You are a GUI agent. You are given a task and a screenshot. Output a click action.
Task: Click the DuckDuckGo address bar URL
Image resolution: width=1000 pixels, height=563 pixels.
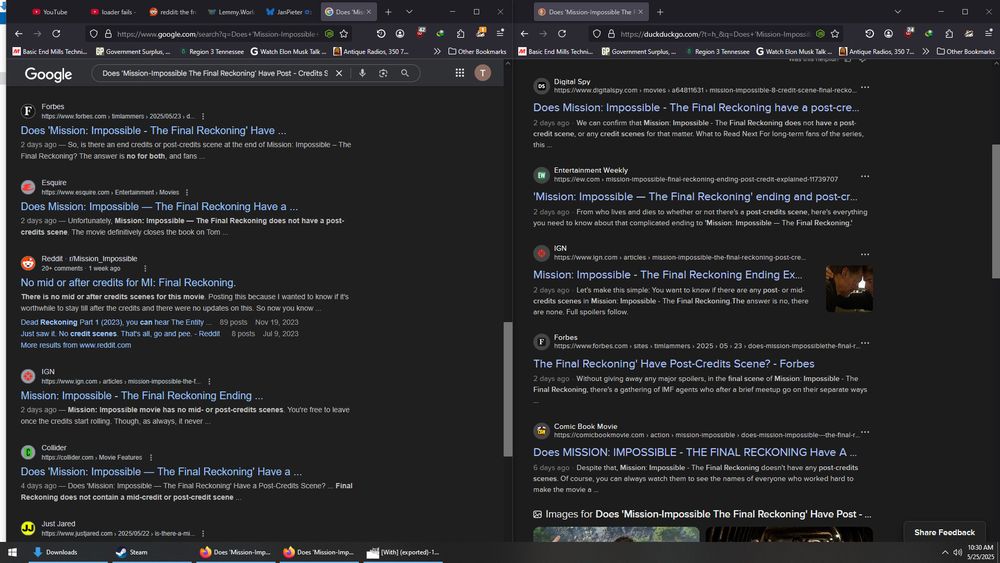[715, 34]
